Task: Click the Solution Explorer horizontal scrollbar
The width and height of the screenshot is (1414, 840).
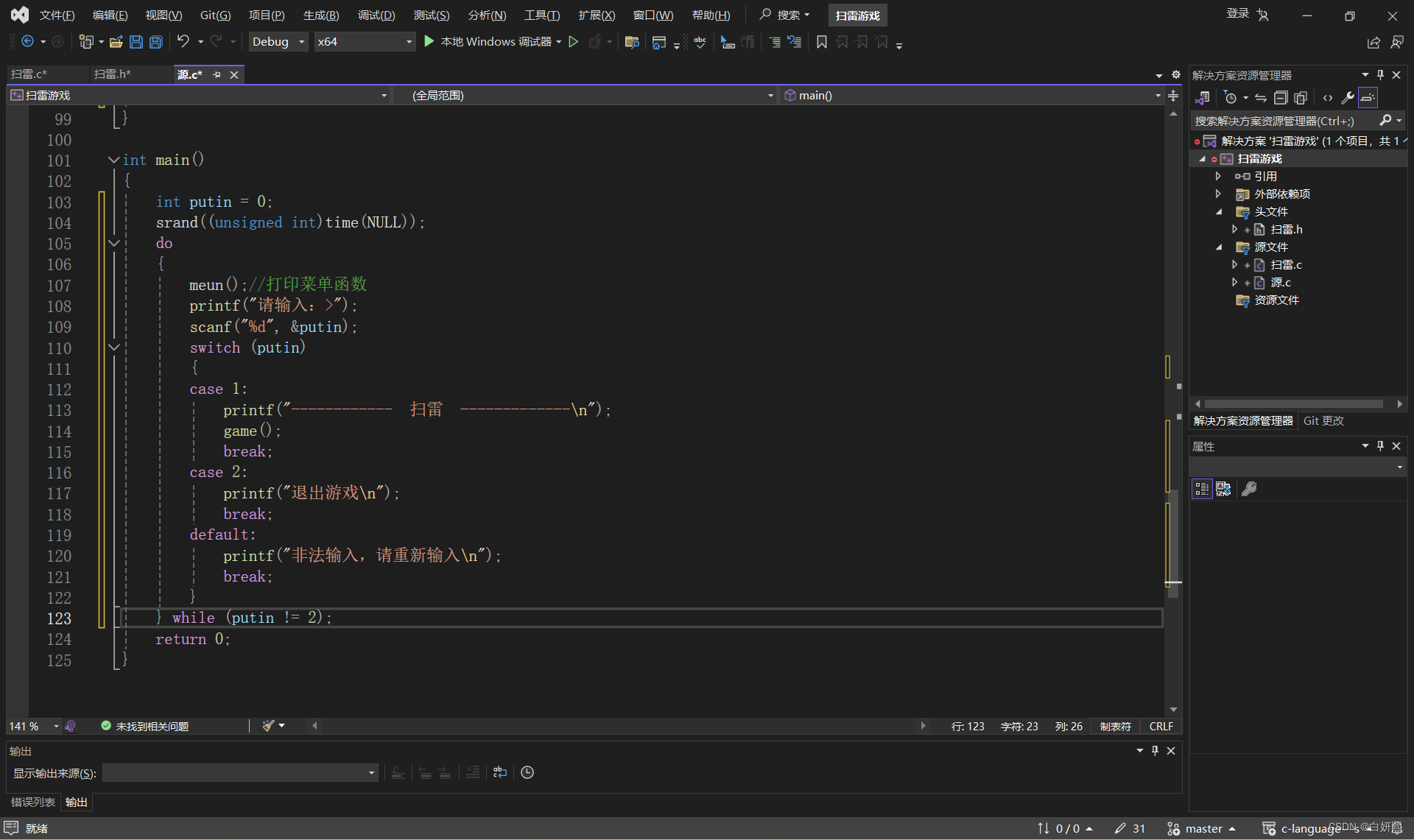Action: click(1294, 404)
